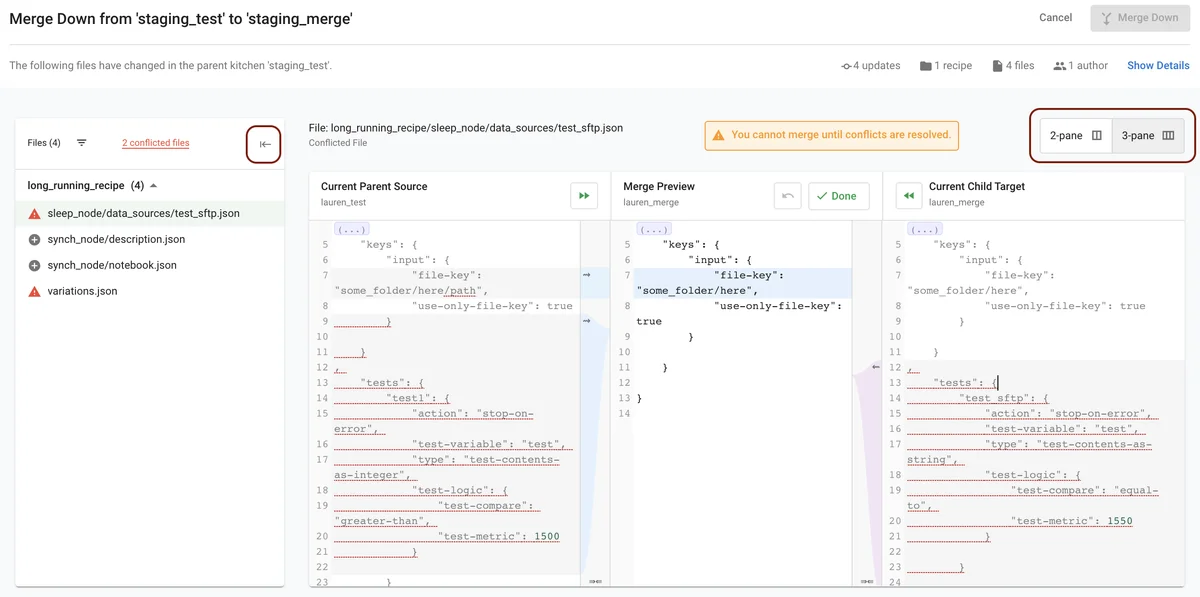Screen dimensions: 1200x597
Task: Select synch_node/notebook.json file
Action: [x=112, y=266]
